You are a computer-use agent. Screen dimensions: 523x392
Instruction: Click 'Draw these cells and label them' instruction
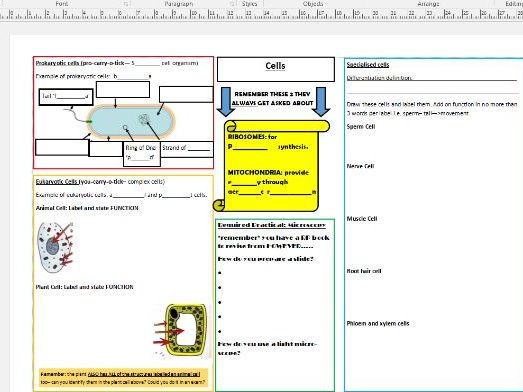point(432,109)
